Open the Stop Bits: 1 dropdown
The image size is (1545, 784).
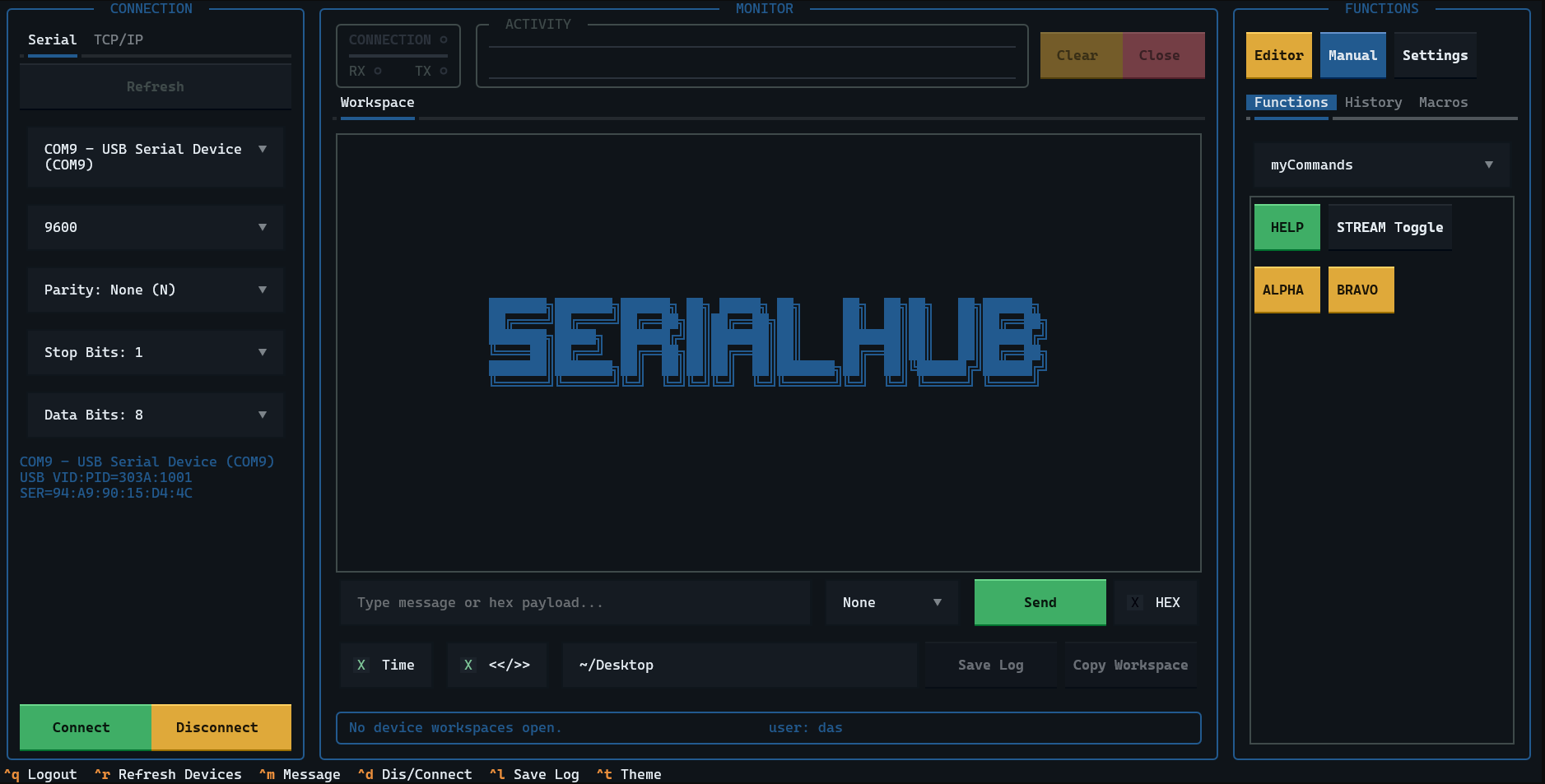click(x=156, y=352)
